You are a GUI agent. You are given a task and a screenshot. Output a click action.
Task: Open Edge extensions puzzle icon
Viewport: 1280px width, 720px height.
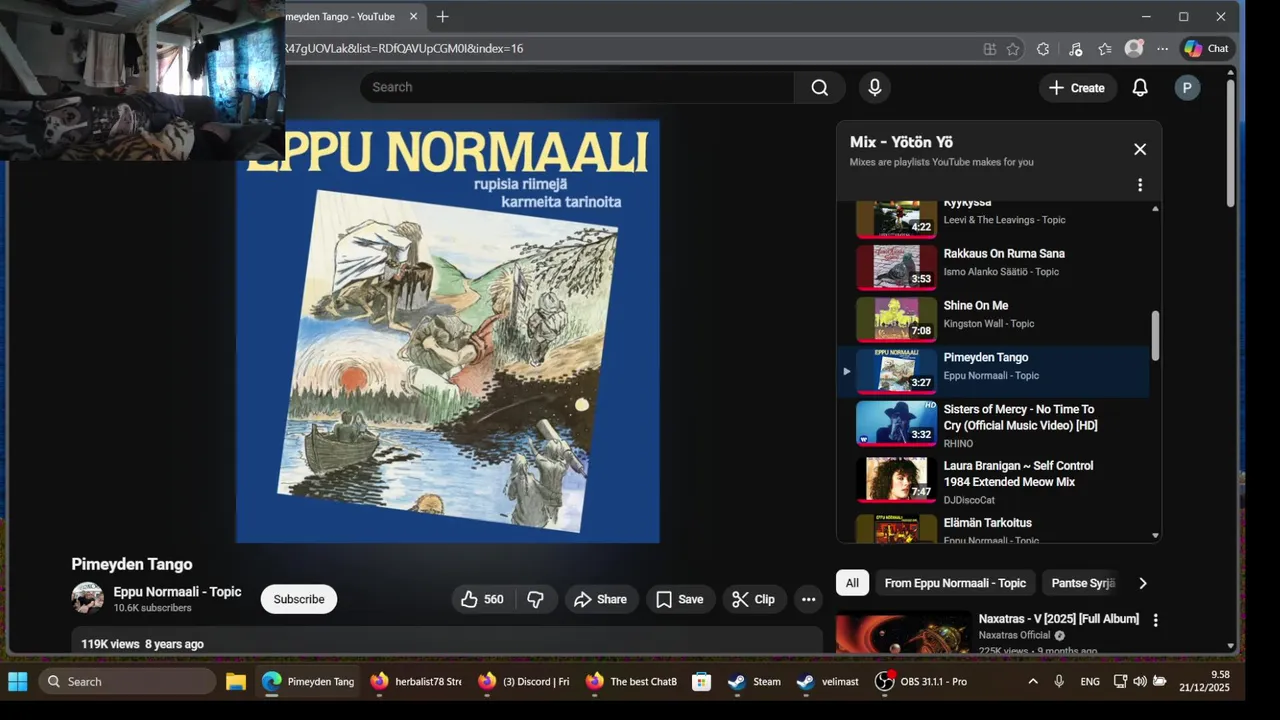point(1043,48)
